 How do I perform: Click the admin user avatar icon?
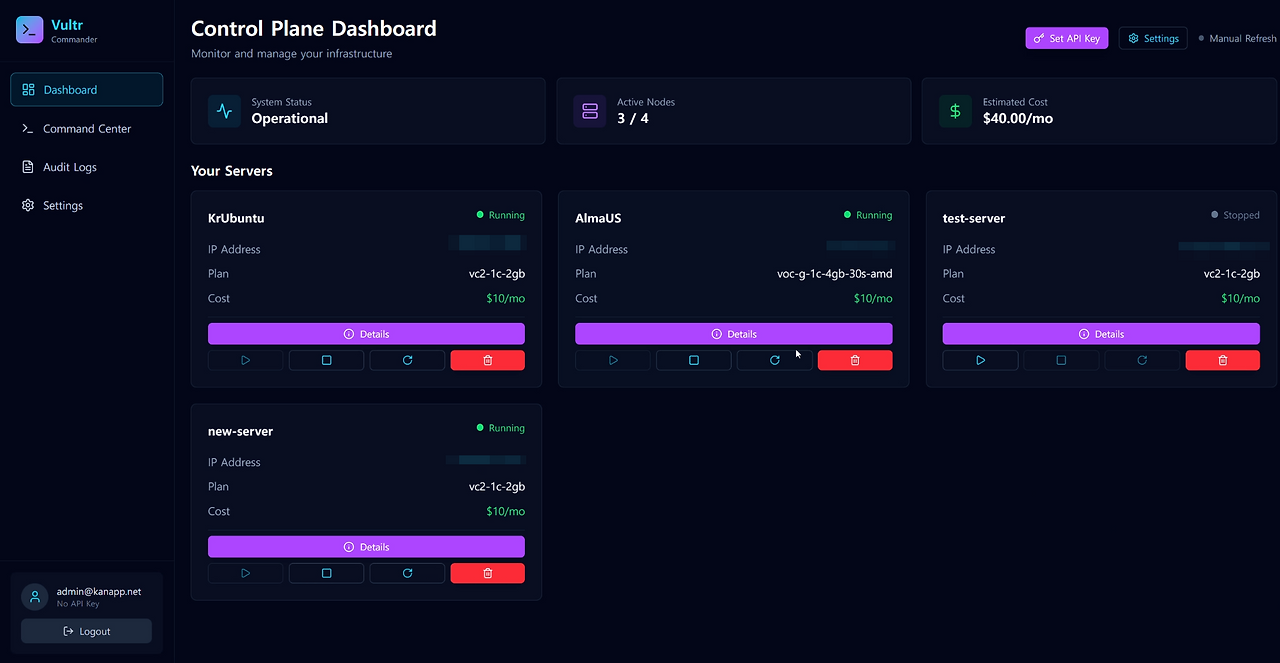[35, 597]
